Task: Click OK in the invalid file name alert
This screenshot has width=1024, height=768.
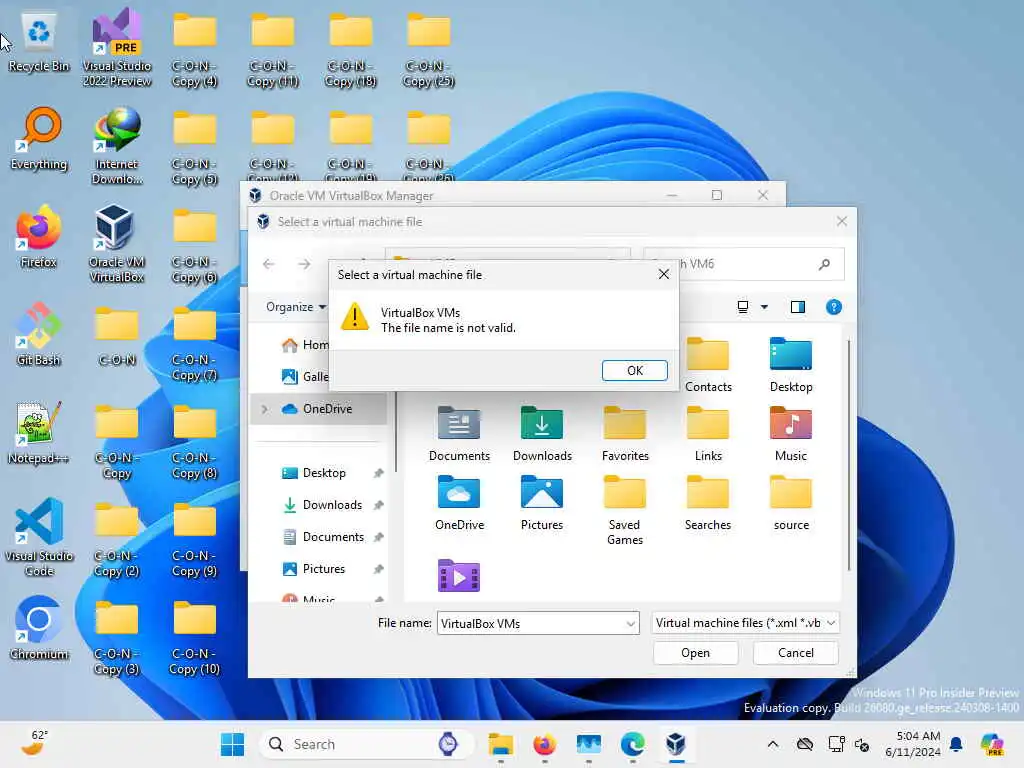Action: [x=634, y=370]
